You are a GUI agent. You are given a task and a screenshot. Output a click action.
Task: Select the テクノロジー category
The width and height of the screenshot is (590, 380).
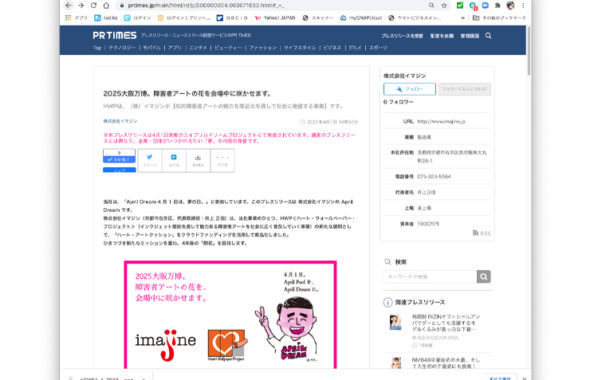(122, 48)
